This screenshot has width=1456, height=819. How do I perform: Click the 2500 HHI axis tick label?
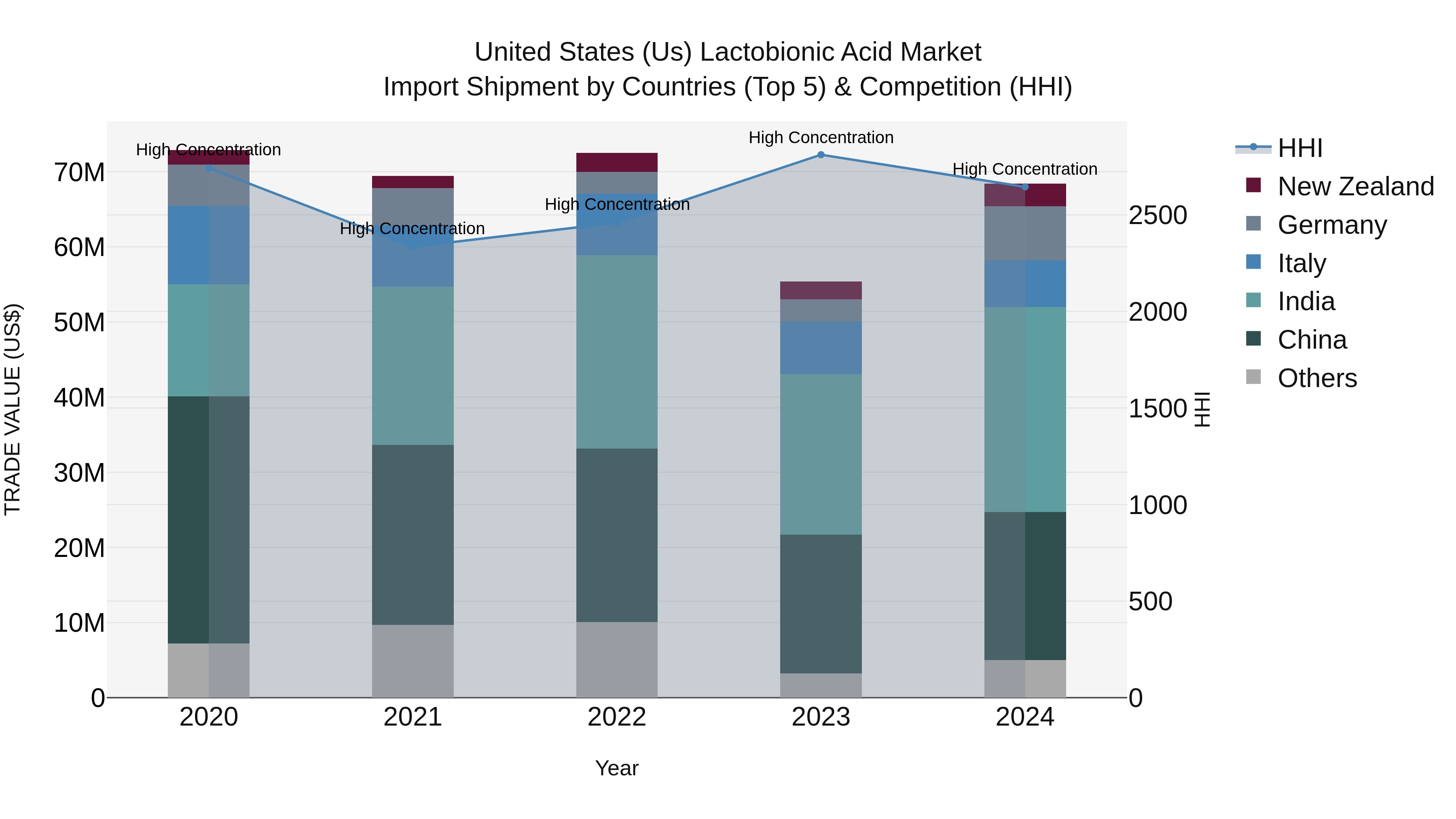(x=1158, y=215)
